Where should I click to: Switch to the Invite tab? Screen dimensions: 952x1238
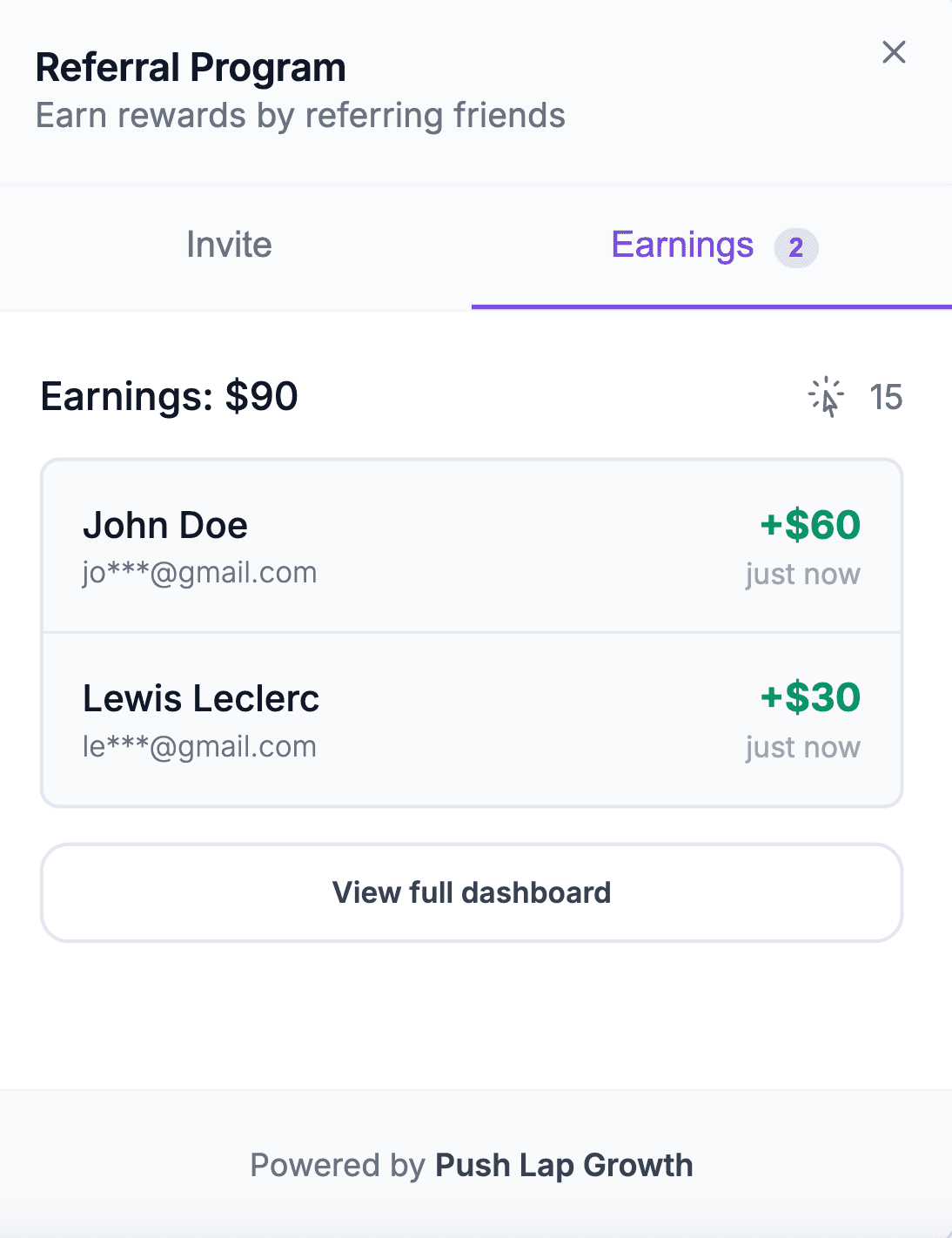click(229, 246)
